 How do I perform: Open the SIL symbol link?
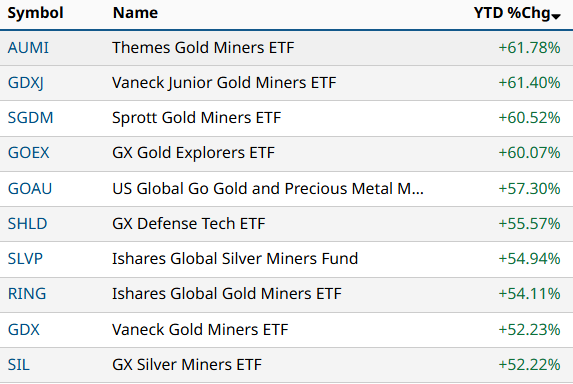(19, 365)
